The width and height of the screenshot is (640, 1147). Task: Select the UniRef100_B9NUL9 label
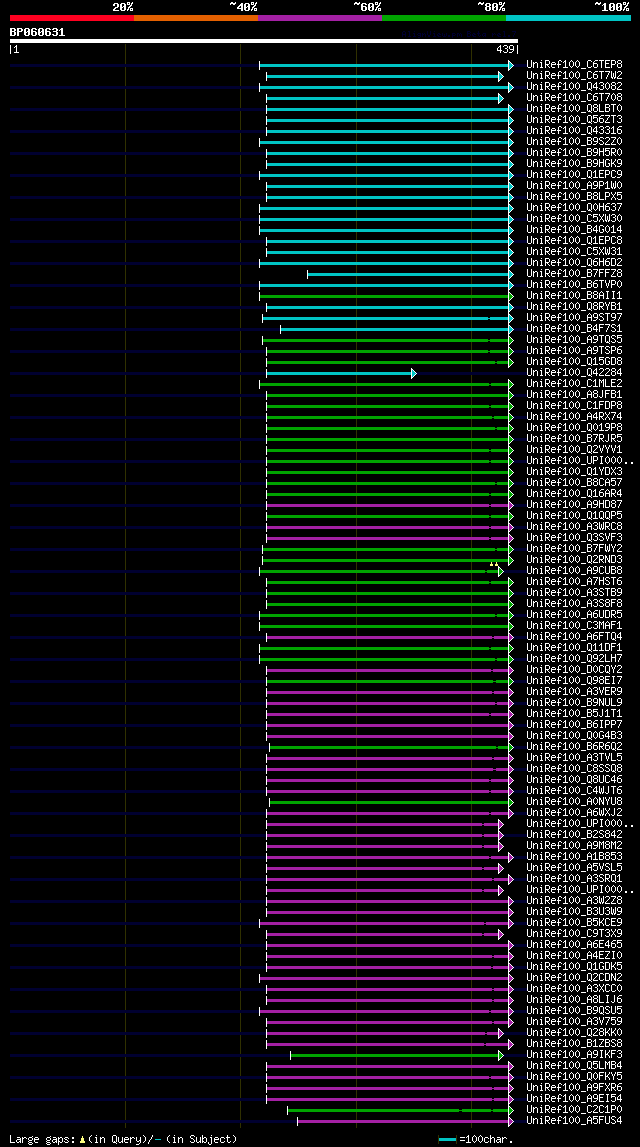574,703
